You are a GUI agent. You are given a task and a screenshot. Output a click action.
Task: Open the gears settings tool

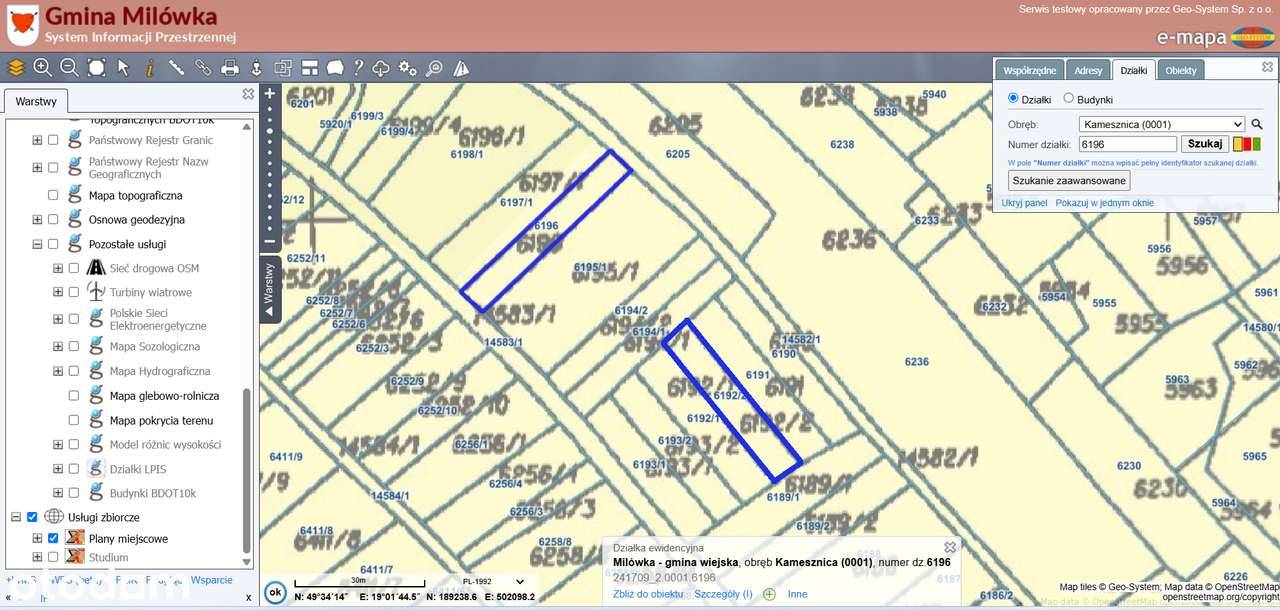click(x=408, y=68)
